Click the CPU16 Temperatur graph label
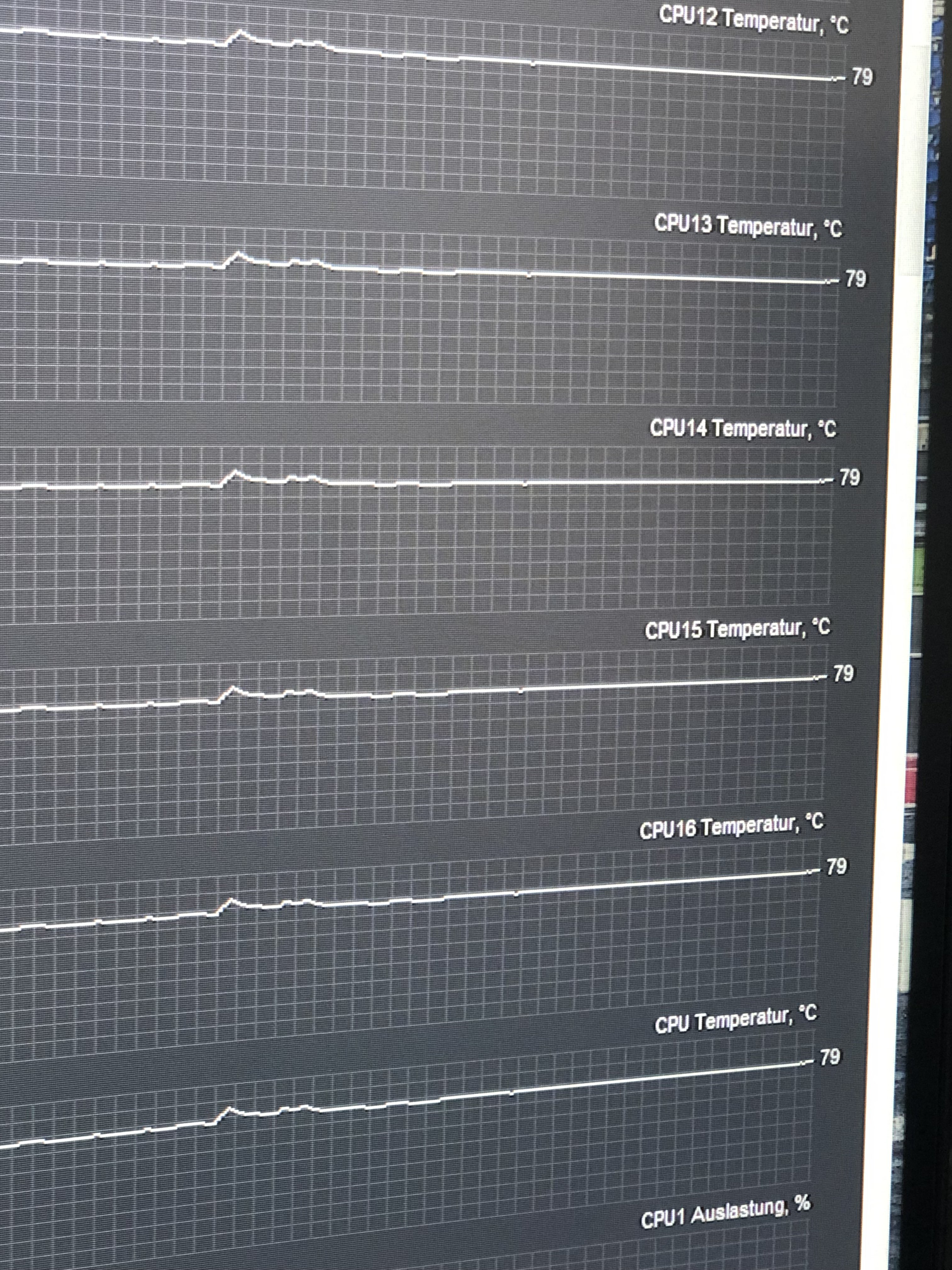 tap(731, 826)
